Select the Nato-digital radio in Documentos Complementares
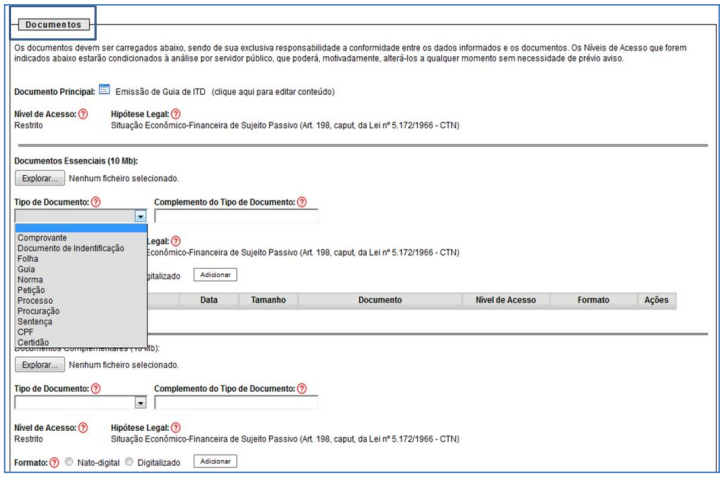 [70, 462]
